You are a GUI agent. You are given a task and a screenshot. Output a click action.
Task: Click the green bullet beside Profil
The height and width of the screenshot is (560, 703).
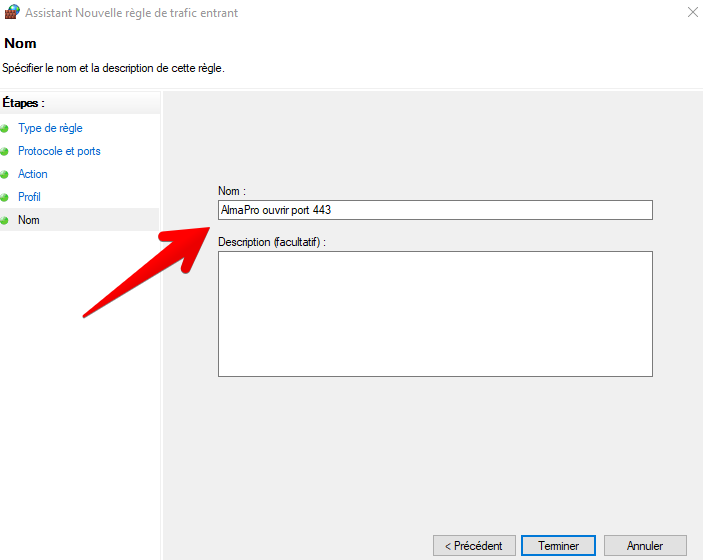[x=5, y=197]
